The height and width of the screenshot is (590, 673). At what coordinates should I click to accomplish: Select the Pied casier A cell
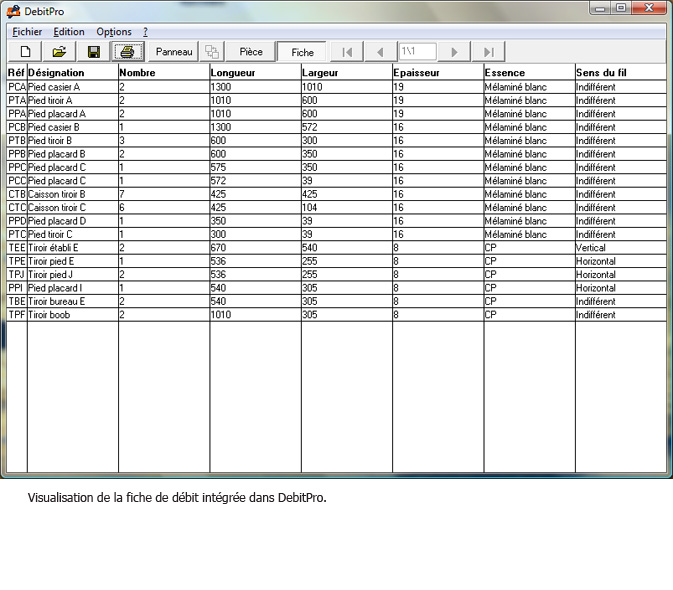click(x=73, y=87)
